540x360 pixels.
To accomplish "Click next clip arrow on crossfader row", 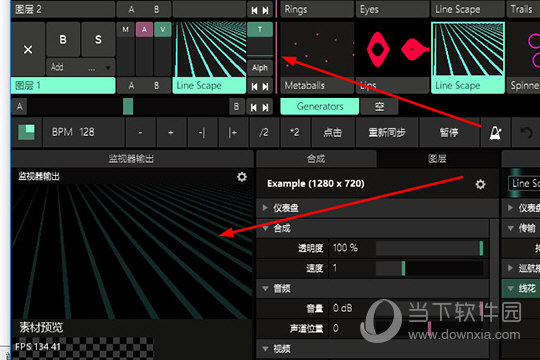I will pyautogui.click(x=266, y=107).
